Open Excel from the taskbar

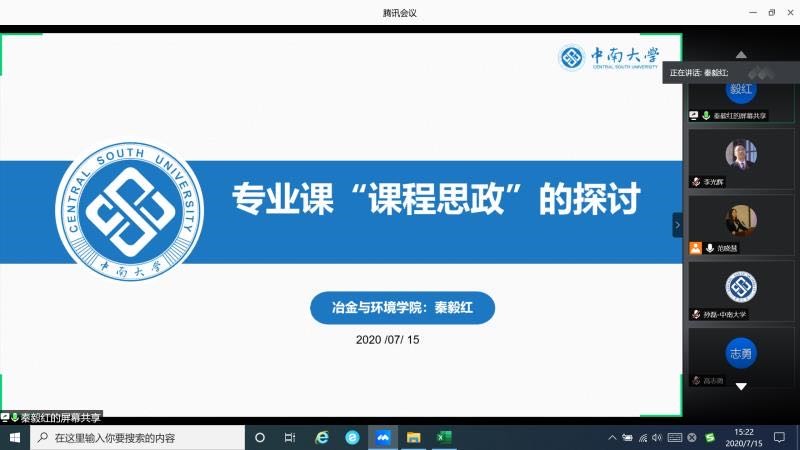coord(444,438)
